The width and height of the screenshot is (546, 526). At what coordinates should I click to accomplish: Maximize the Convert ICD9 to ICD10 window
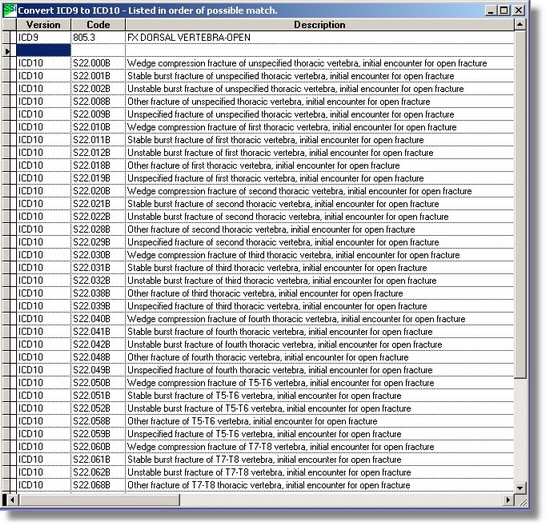pos(504,10)
